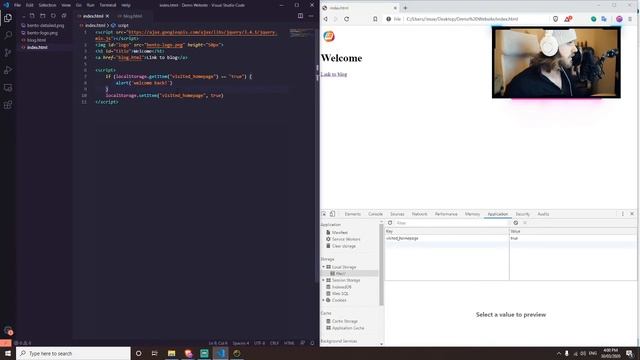Screen dimensions: 640x360
Task: Reload the browser page
Action: click(347, 19)
